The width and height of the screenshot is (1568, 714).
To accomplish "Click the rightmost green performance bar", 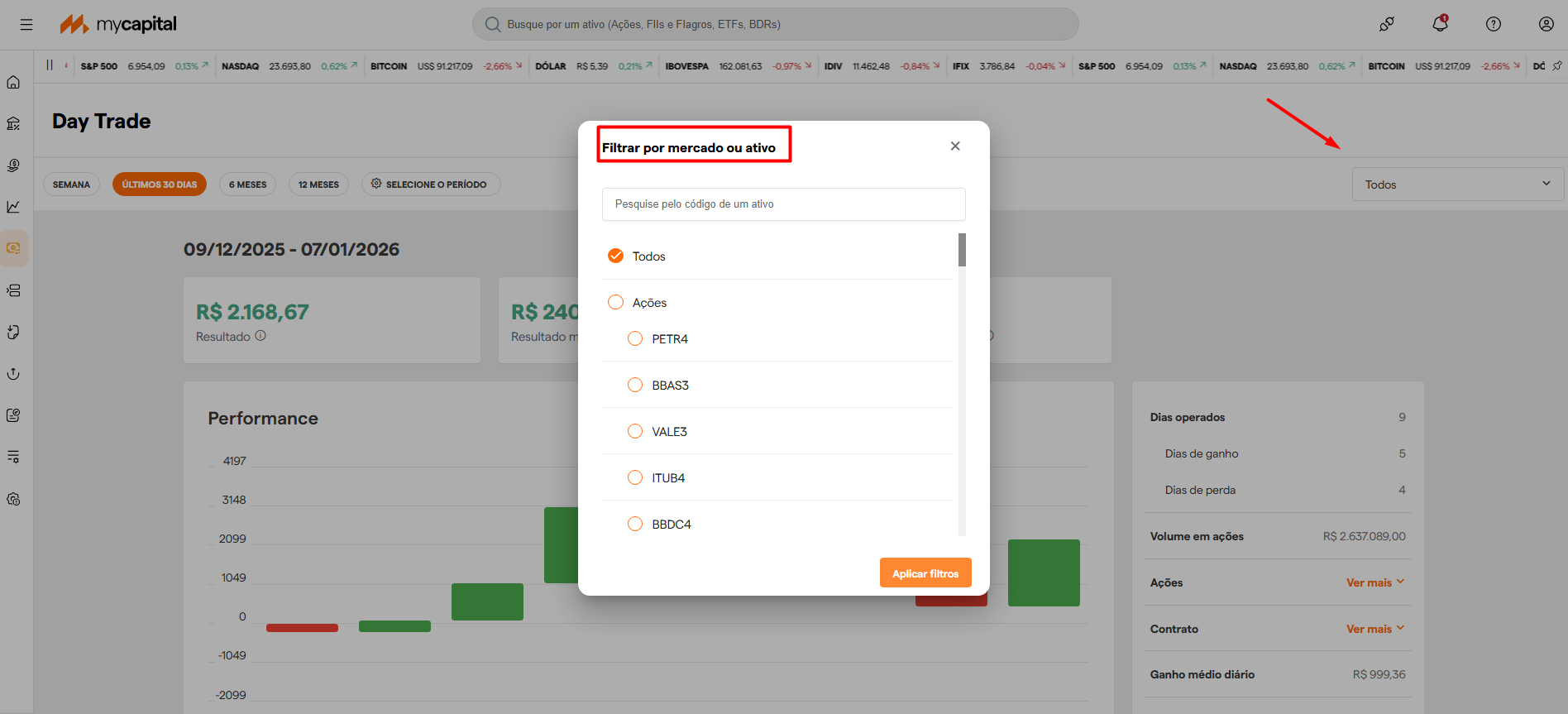I will click(x=1044, y=573).
